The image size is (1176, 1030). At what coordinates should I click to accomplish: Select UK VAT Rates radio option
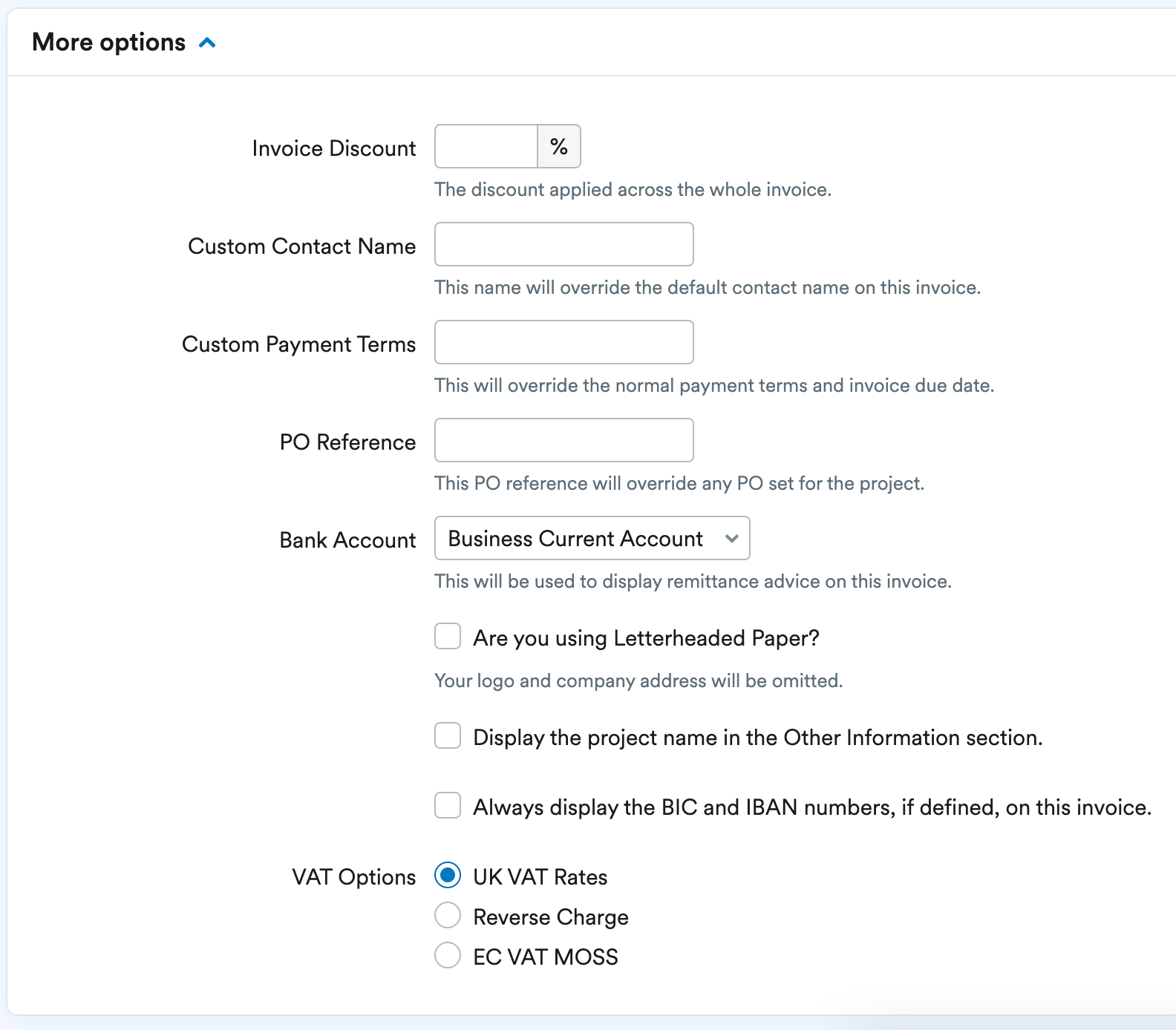tap(448, 876)
